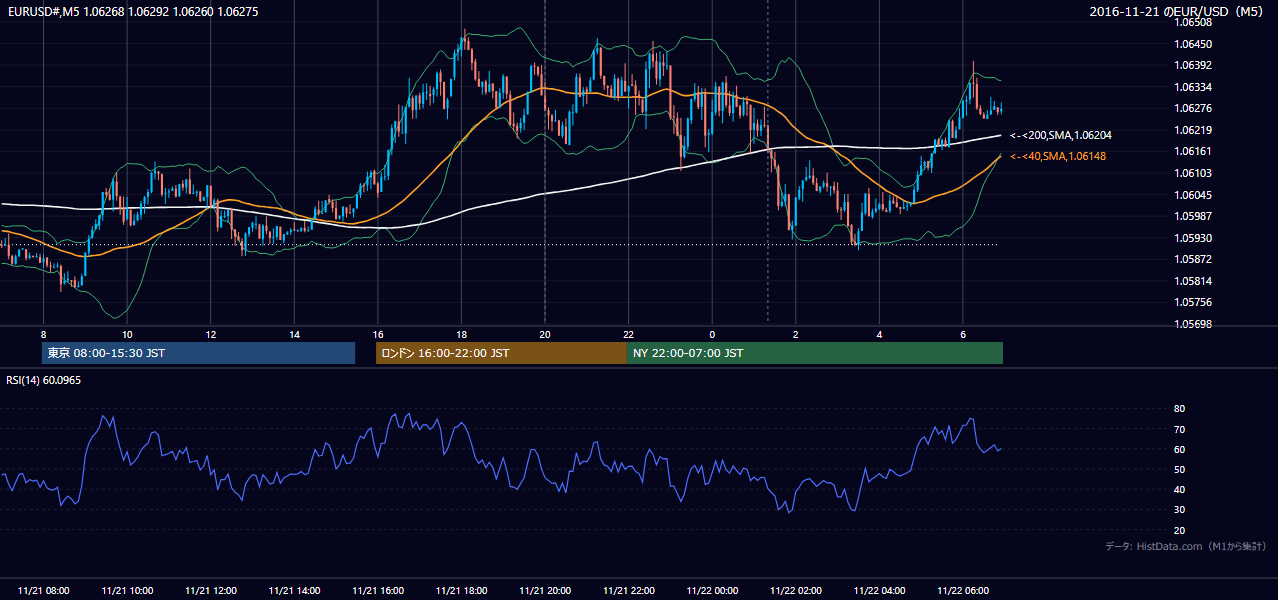Click bottom timestamp 11/21 16:00

(x=378, y=591)
